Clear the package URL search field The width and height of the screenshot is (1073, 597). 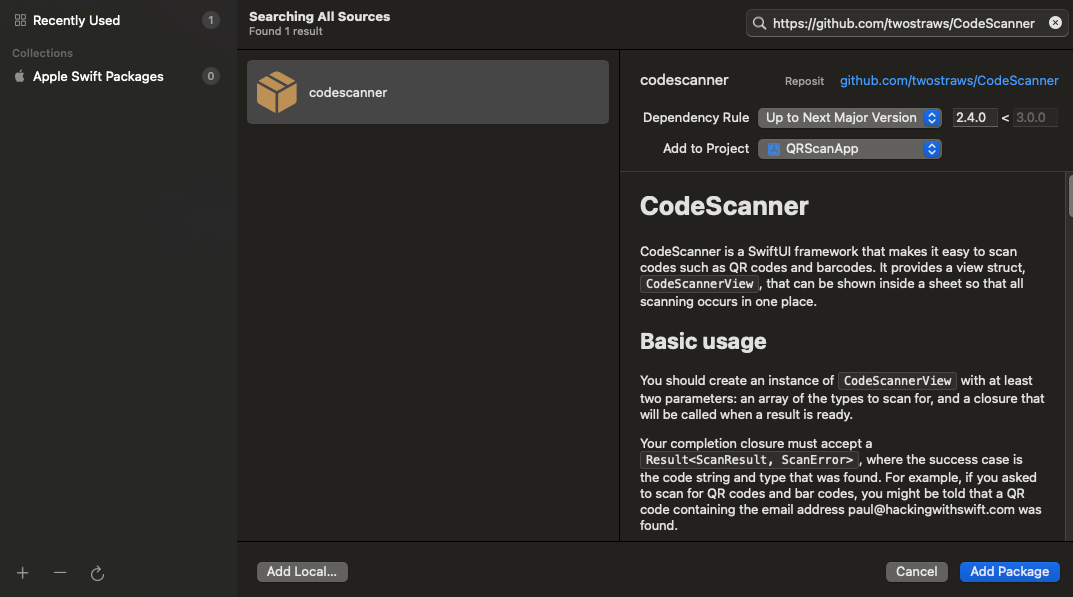click(x=1055, y=23)
